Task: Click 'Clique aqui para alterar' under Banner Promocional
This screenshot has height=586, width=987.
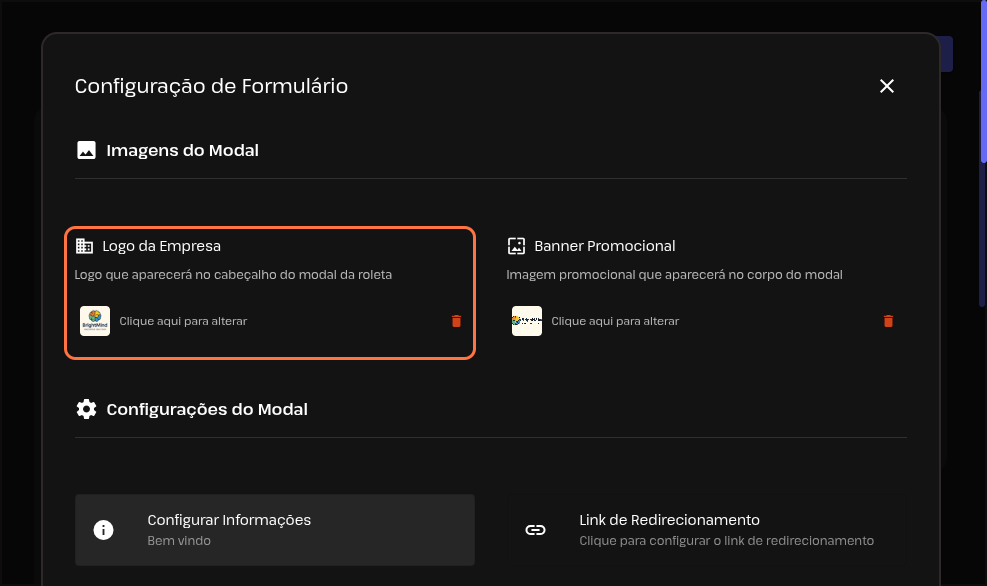Action: (x=615, y=321)
